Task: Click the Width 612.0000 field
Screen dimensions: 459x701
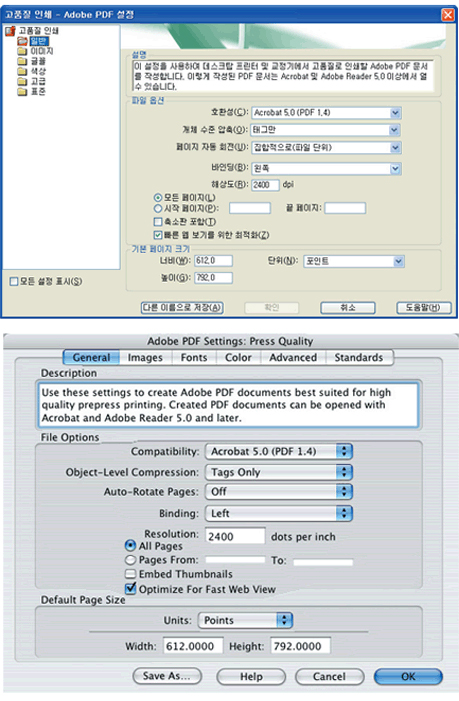Action: [x=193, y=646]
